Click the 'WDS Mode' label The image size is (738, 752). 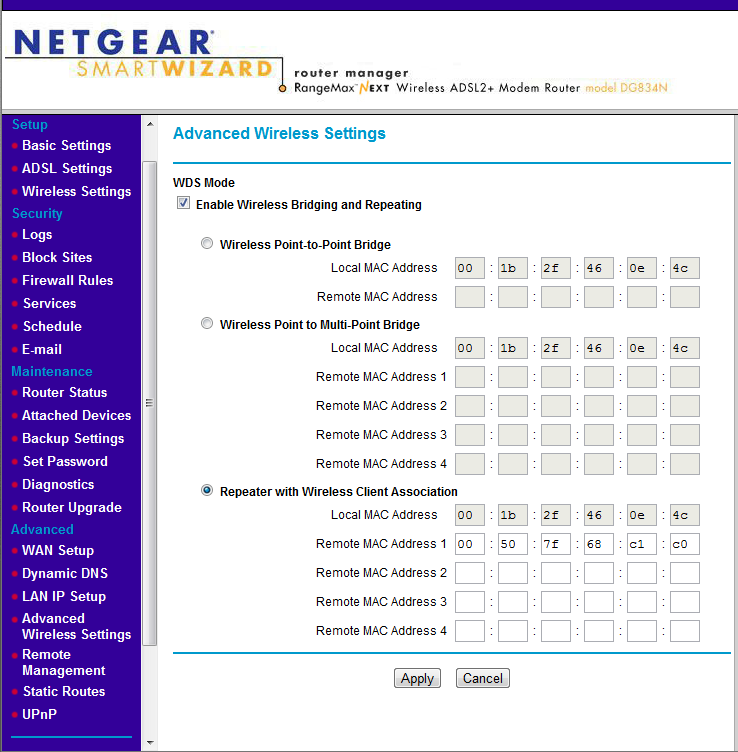pyautogui.click(x=204, y=183)
